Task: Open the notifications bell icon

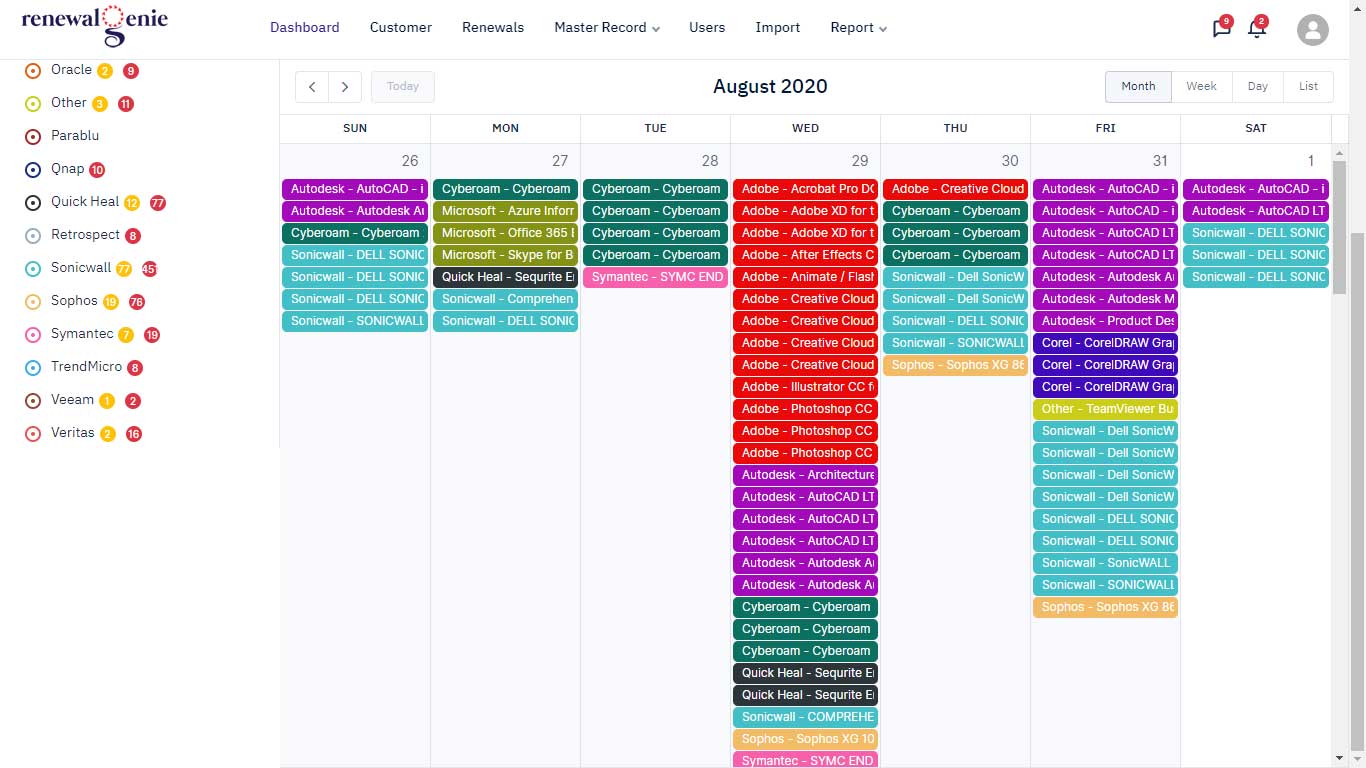Action: 1257,27
